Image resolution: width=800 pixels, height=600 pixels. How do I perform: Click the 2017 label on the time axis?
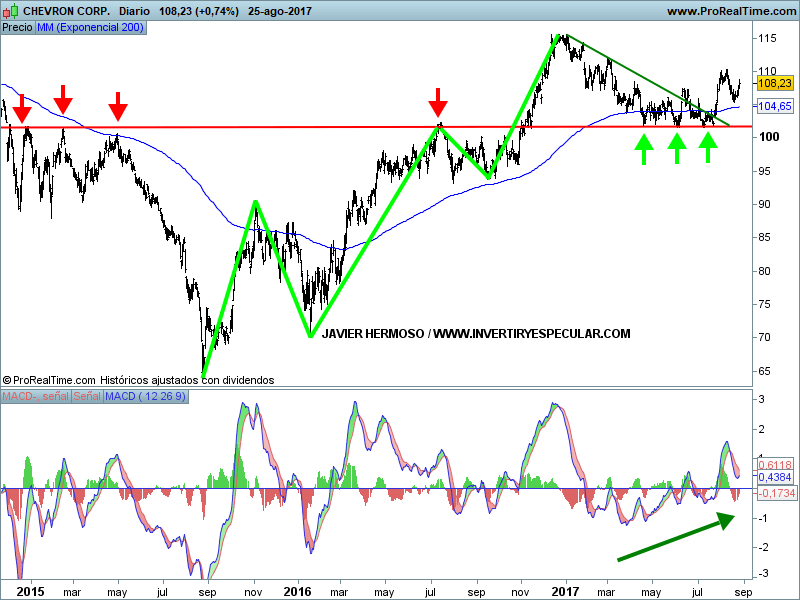[x=565, y=591]
